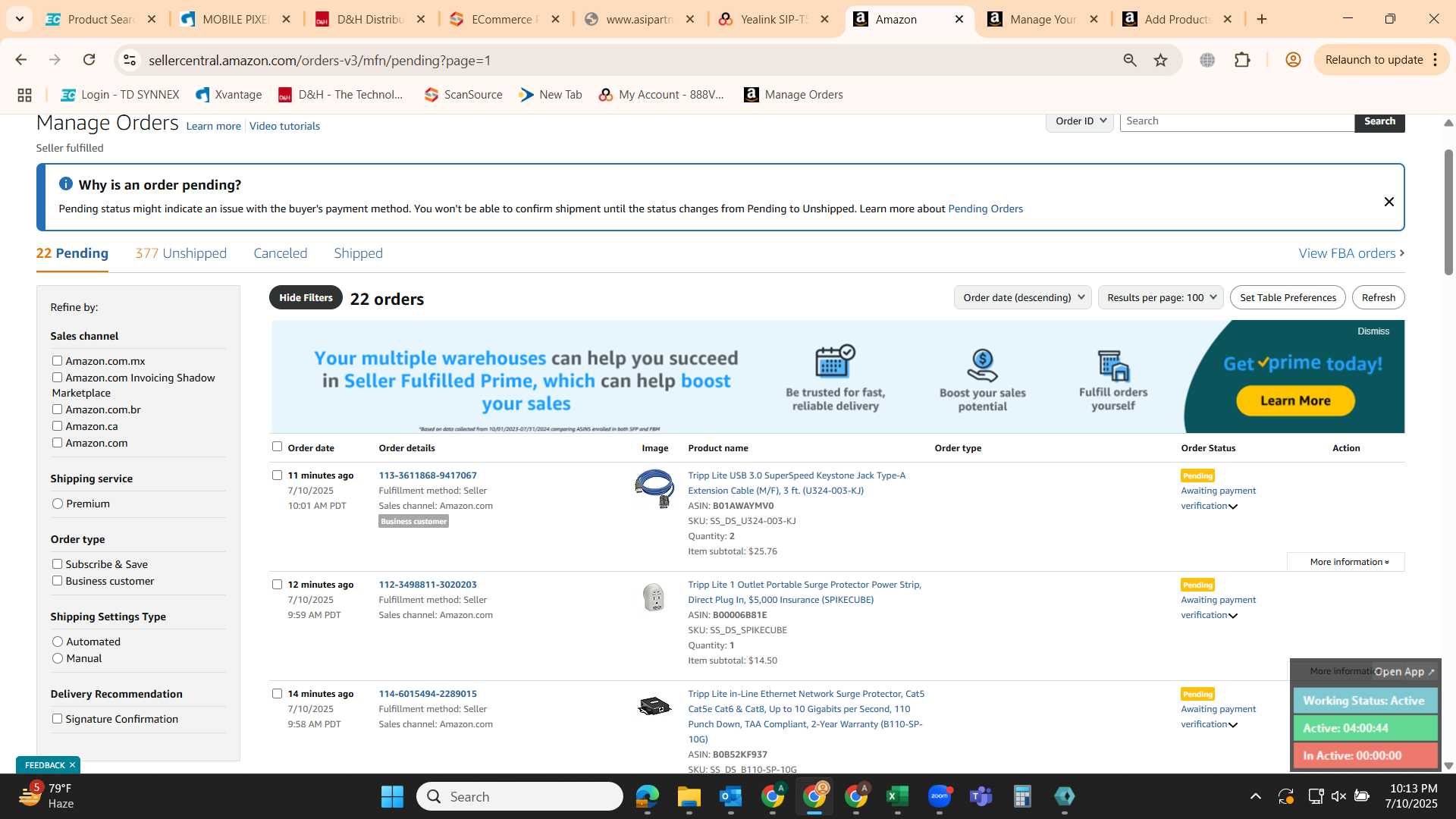Bookmark this page with the star icon

[x=1160, y=60]
